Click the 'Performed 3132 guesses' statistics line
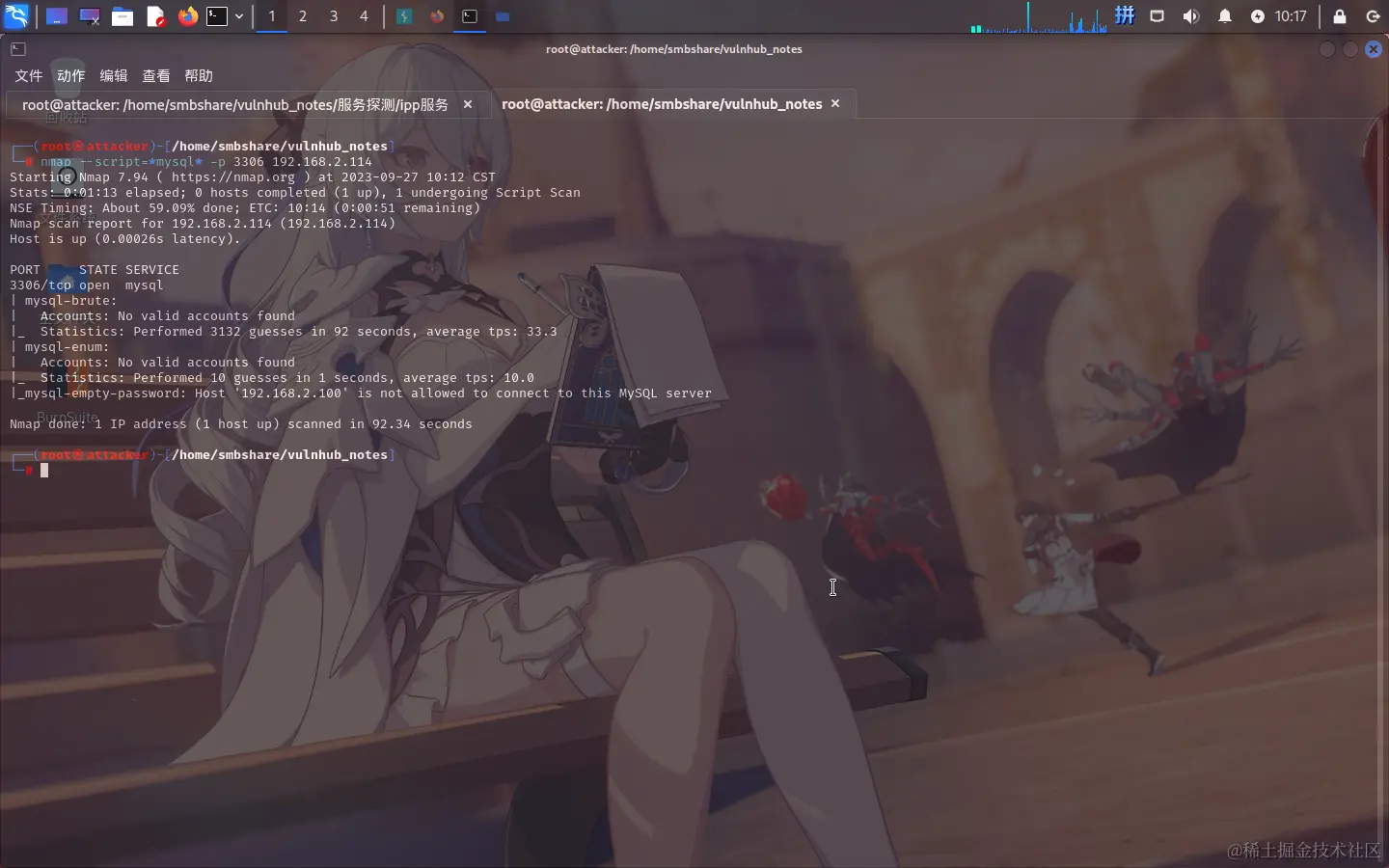 coord(284,332)
